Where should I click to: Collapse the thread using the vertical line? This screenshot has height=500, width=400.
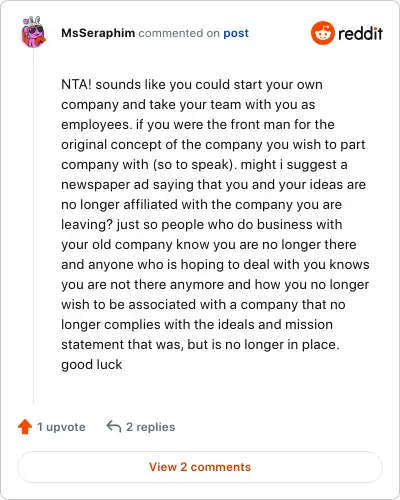pyautogui.click(x=33, y=227)
